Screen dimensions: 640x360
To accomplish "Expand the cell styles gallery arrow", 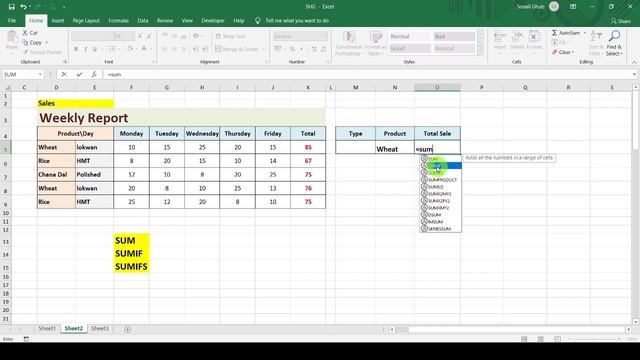I will pos(480,51).
